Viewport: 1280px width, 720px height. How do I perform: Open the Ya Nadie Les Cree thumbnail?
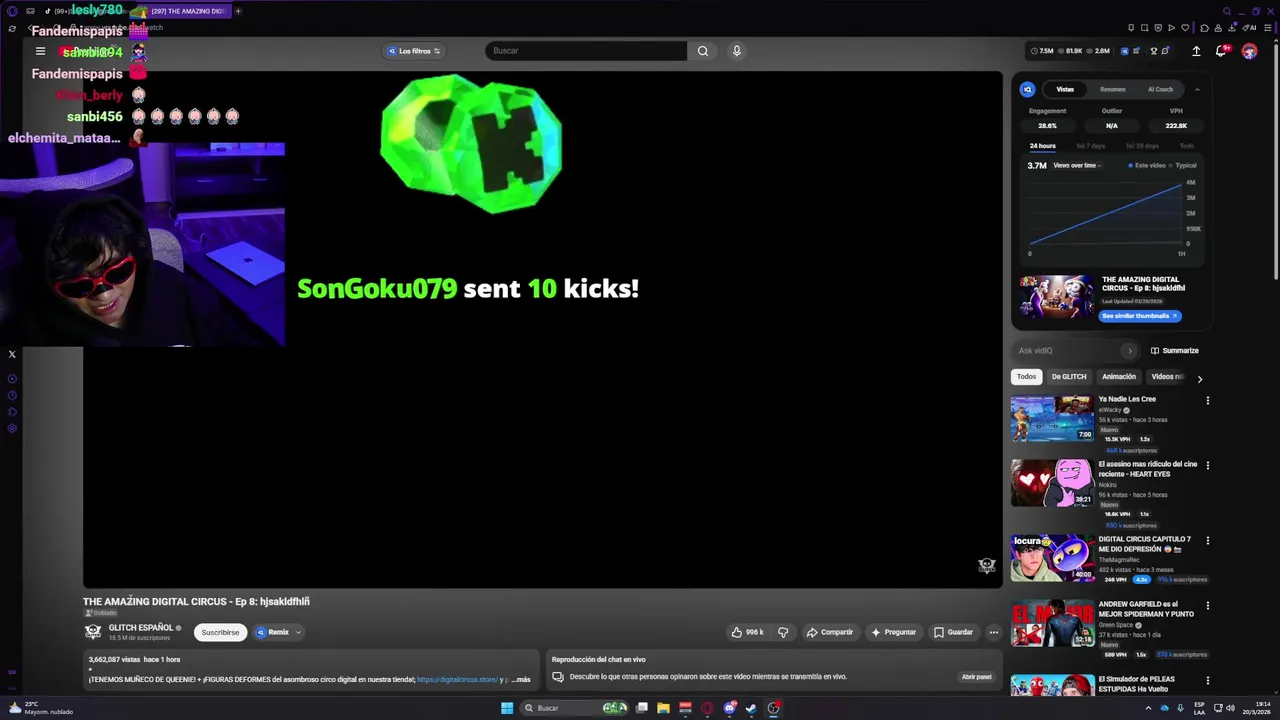click(1052, 419)
